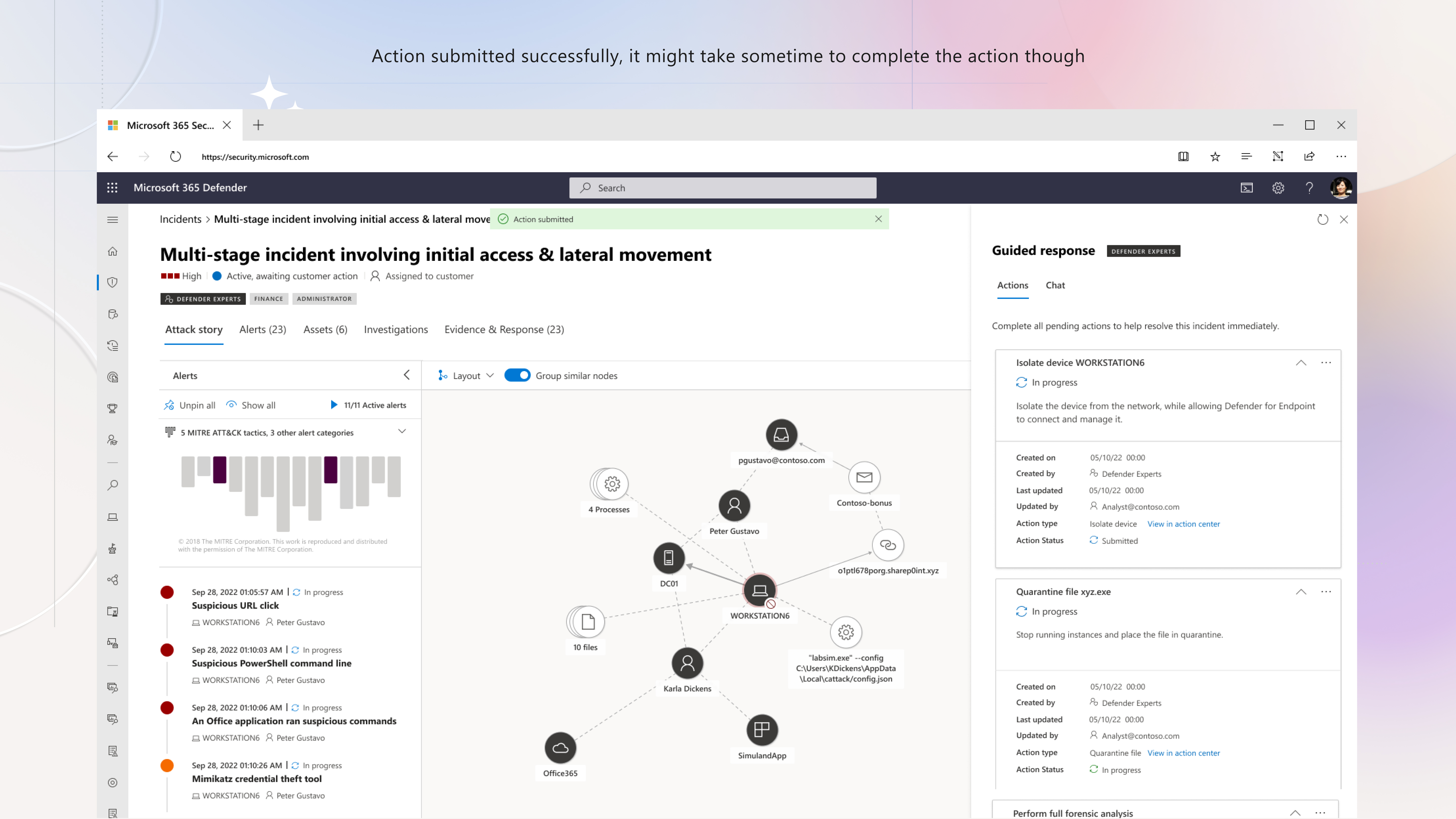Select the Peter Gustavo user node
The width and height of the screenshot is (1456, 819).
point(734,505)
